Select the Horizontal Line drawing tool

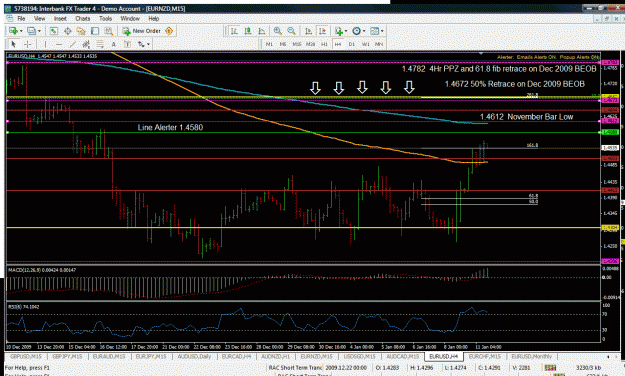[59, 44]
